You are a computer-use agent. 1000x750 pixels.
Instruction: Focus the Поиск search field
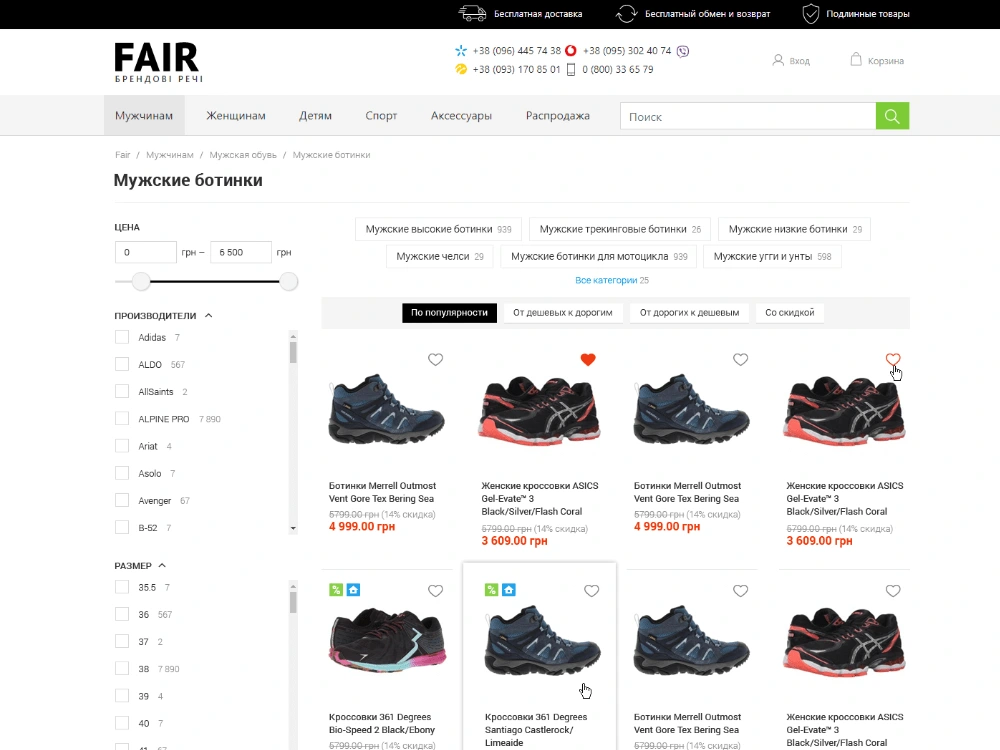[748, 116]
